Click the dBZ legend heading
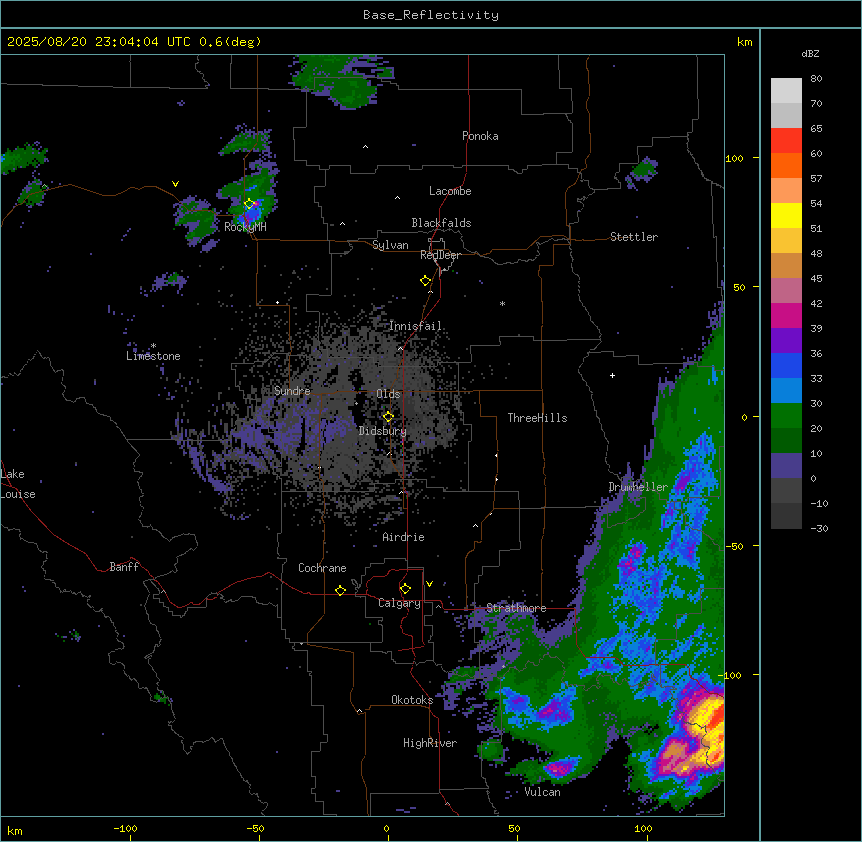This screenshot has height=842, width=862. 810,53
